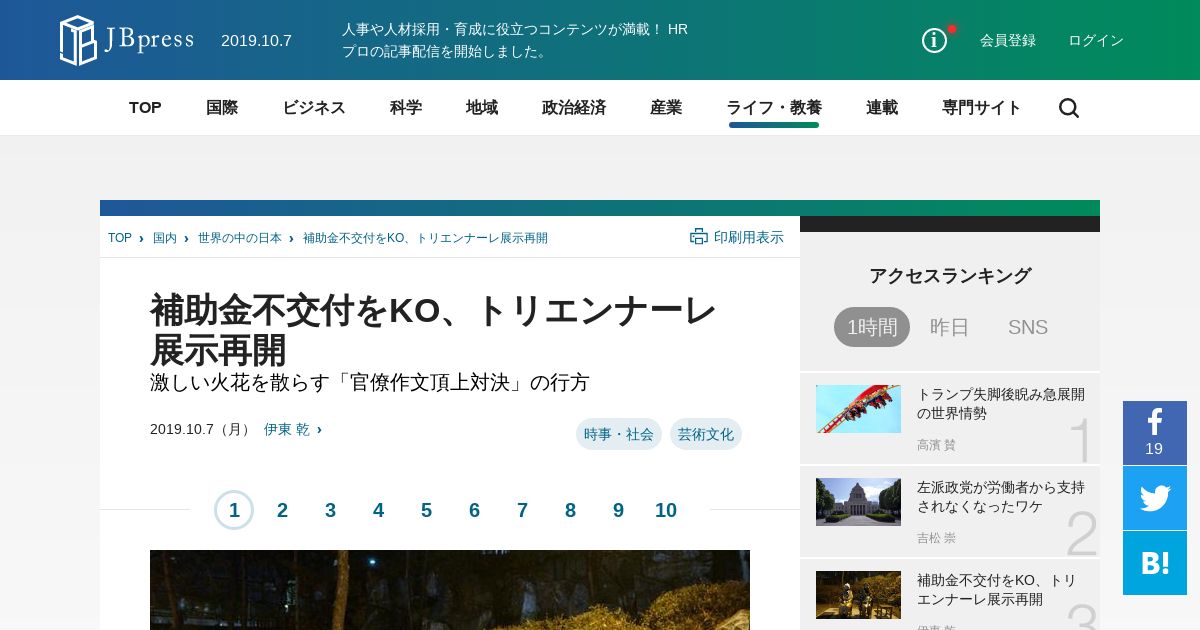The image size is (1200, 630).
Task: Open the information notification icon
Action: tap(934, 40)
